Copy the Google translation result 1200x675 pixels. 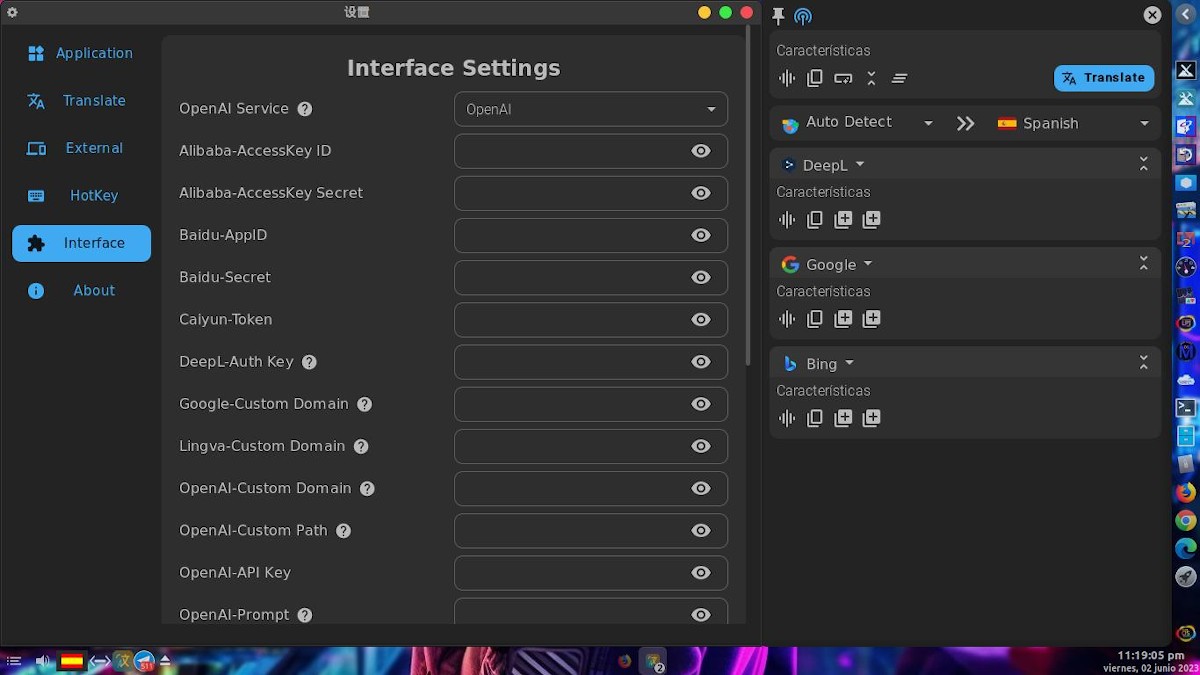click(815, 319)
